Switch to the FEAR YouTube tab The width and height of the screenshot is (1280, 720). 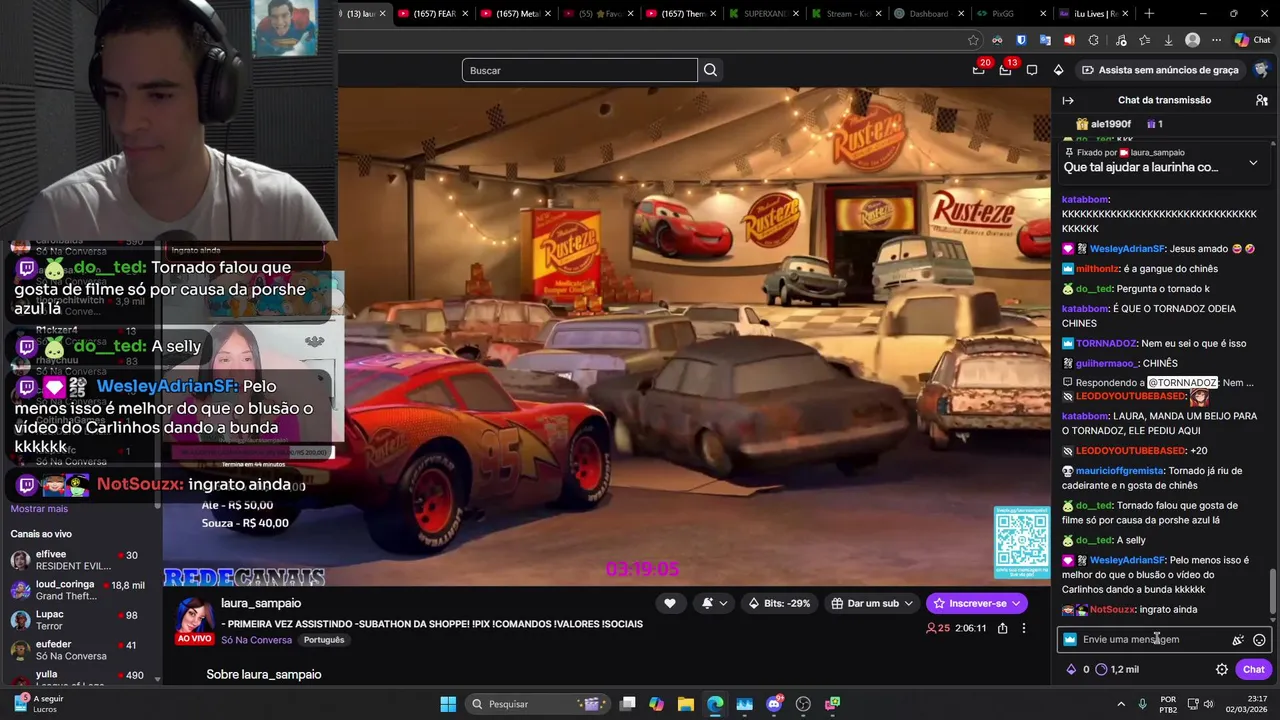[x=432, y=13]
